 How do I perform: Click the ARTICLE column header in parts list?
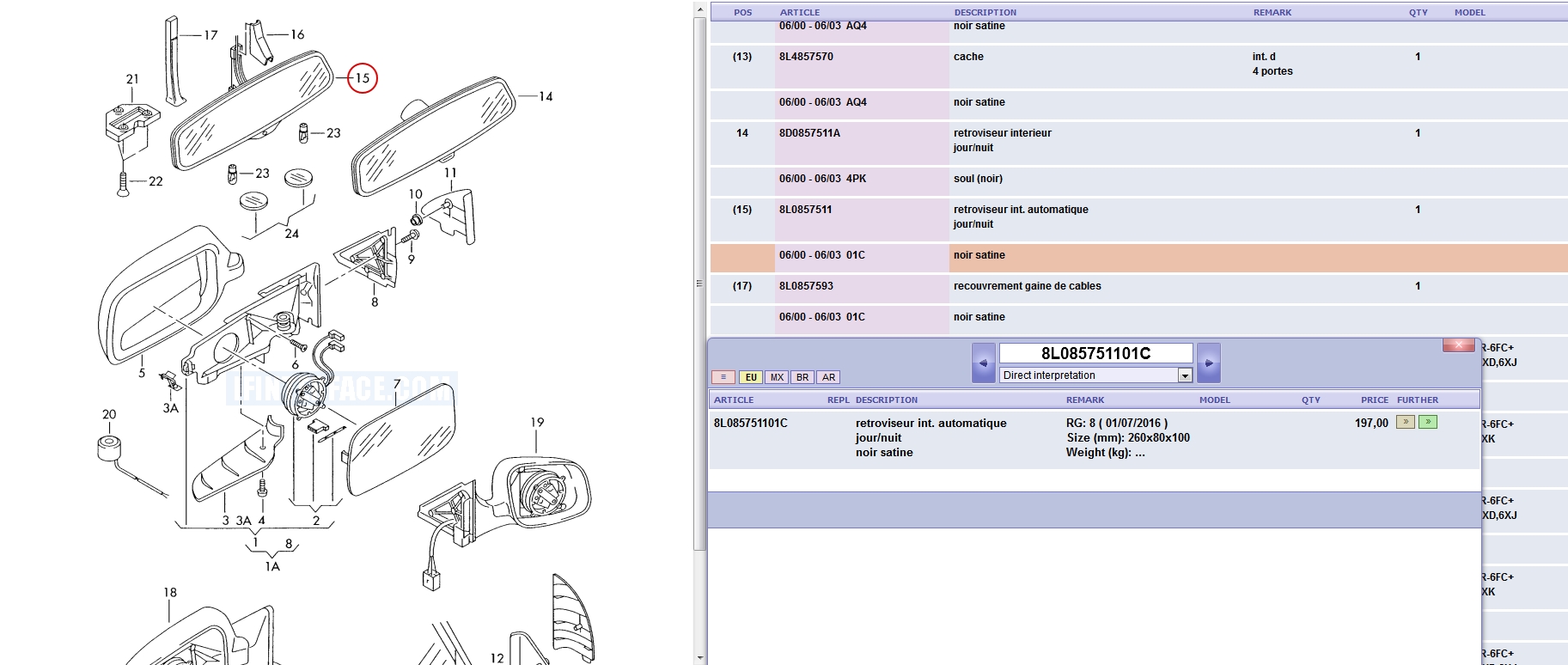799,12
